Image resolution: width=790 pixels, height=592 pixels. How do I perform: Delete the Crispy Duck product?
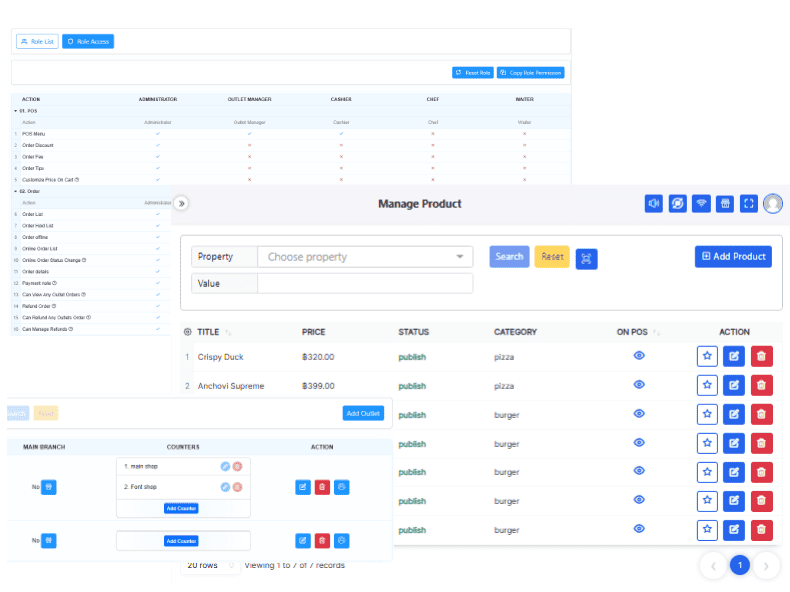click(x=762, y=356)
